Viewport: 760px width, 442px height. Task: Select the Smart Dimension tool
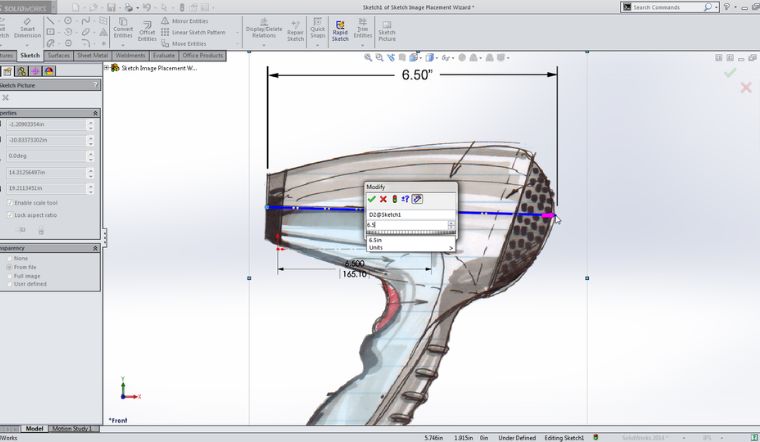click(27, 29)
